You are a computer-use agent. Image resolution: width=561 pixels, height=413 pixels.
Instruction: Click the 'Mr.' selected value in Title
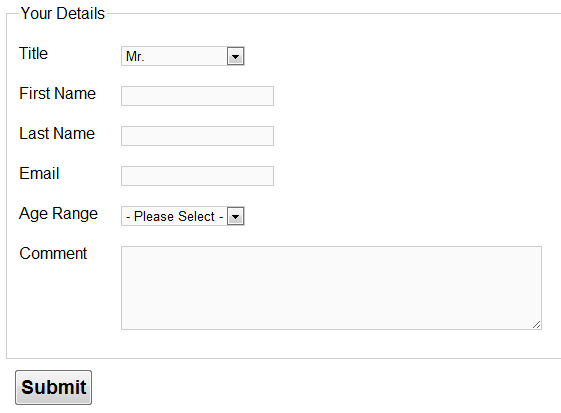[135, 57]
